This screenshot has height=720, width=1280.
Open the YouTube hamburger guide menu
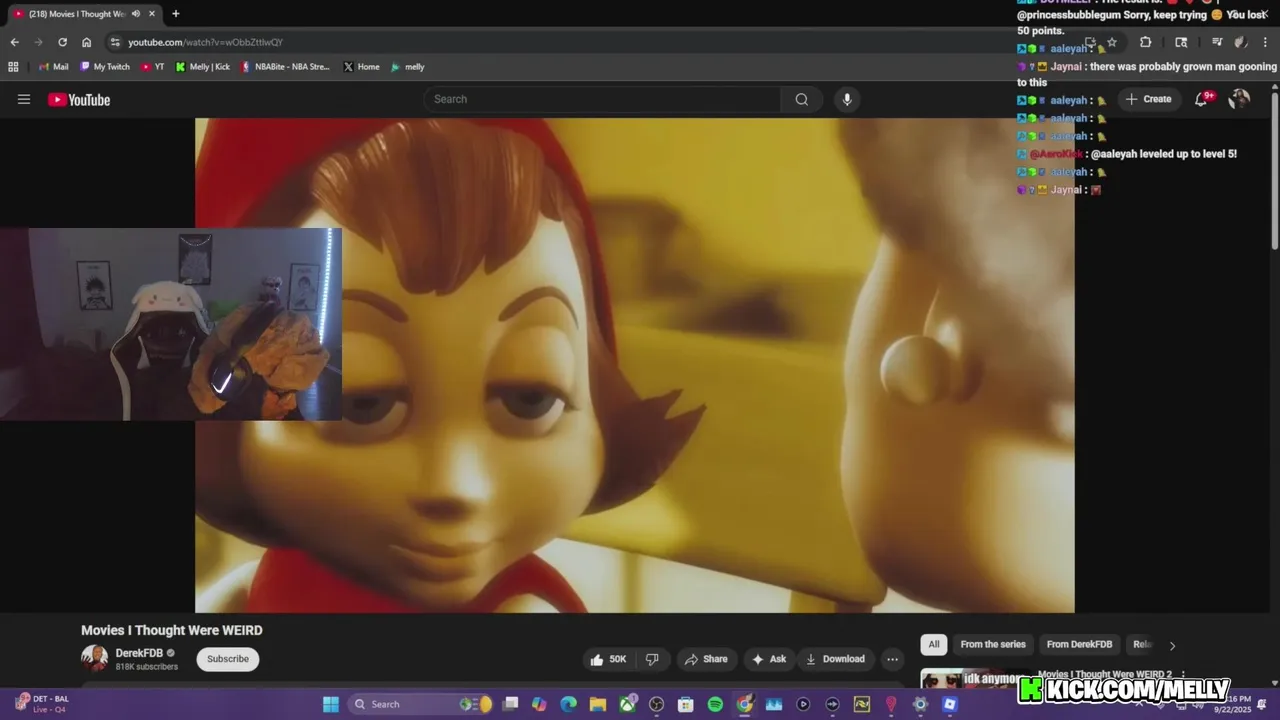24,99
